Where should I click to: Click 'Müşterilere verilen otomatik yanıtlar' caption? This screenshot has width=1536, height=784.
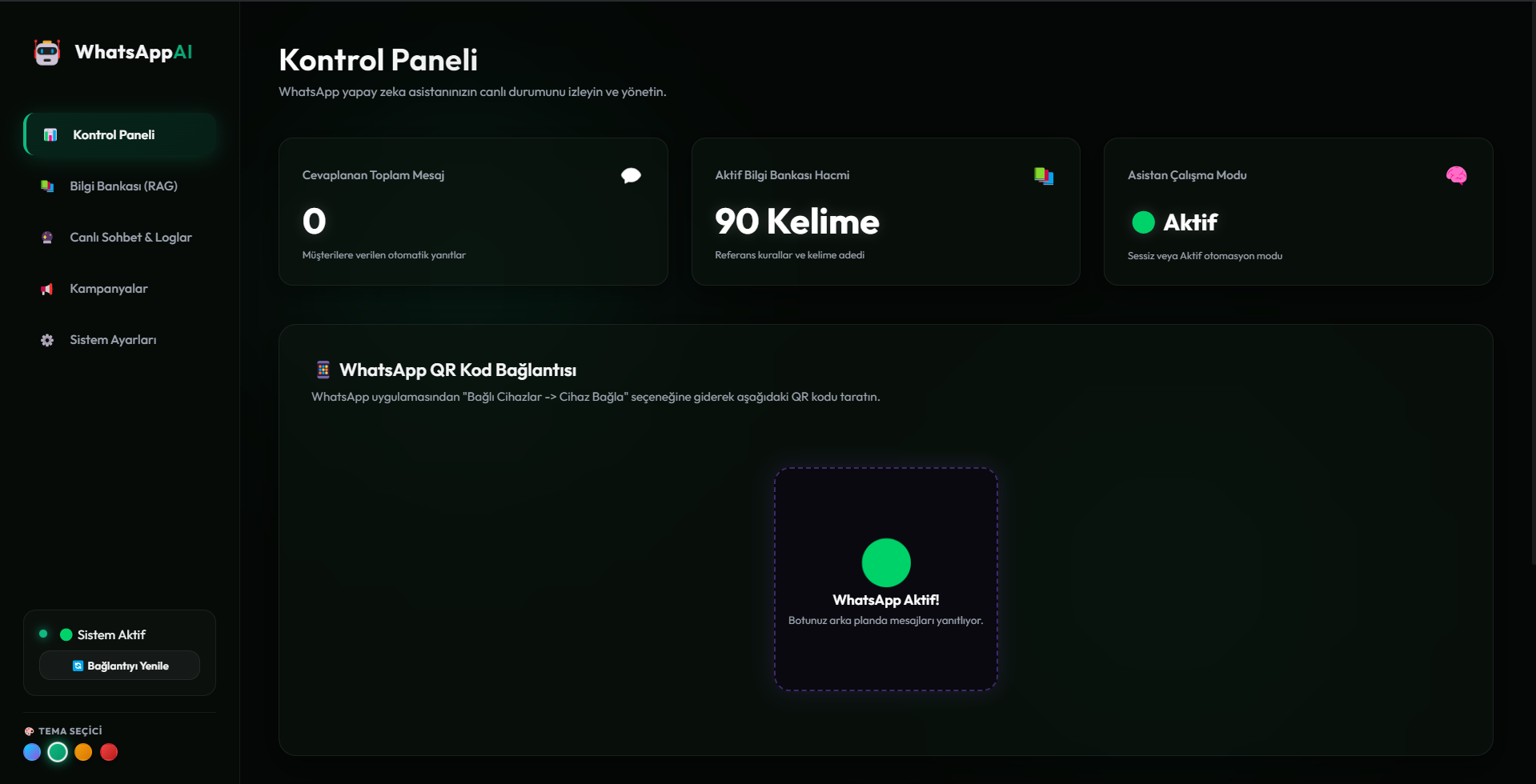point(383,255)
